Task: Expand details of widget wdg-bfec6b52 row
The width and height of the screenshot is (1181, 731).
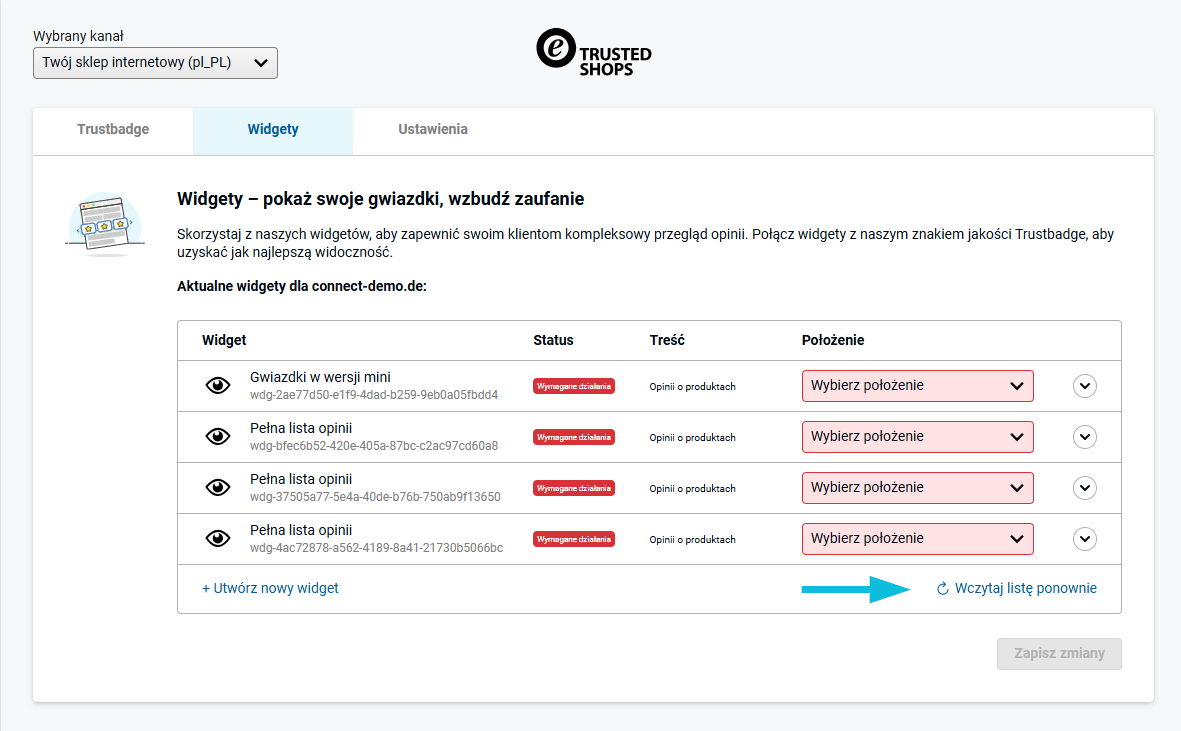Action: pyautogui.click(x=1085, y=437)
